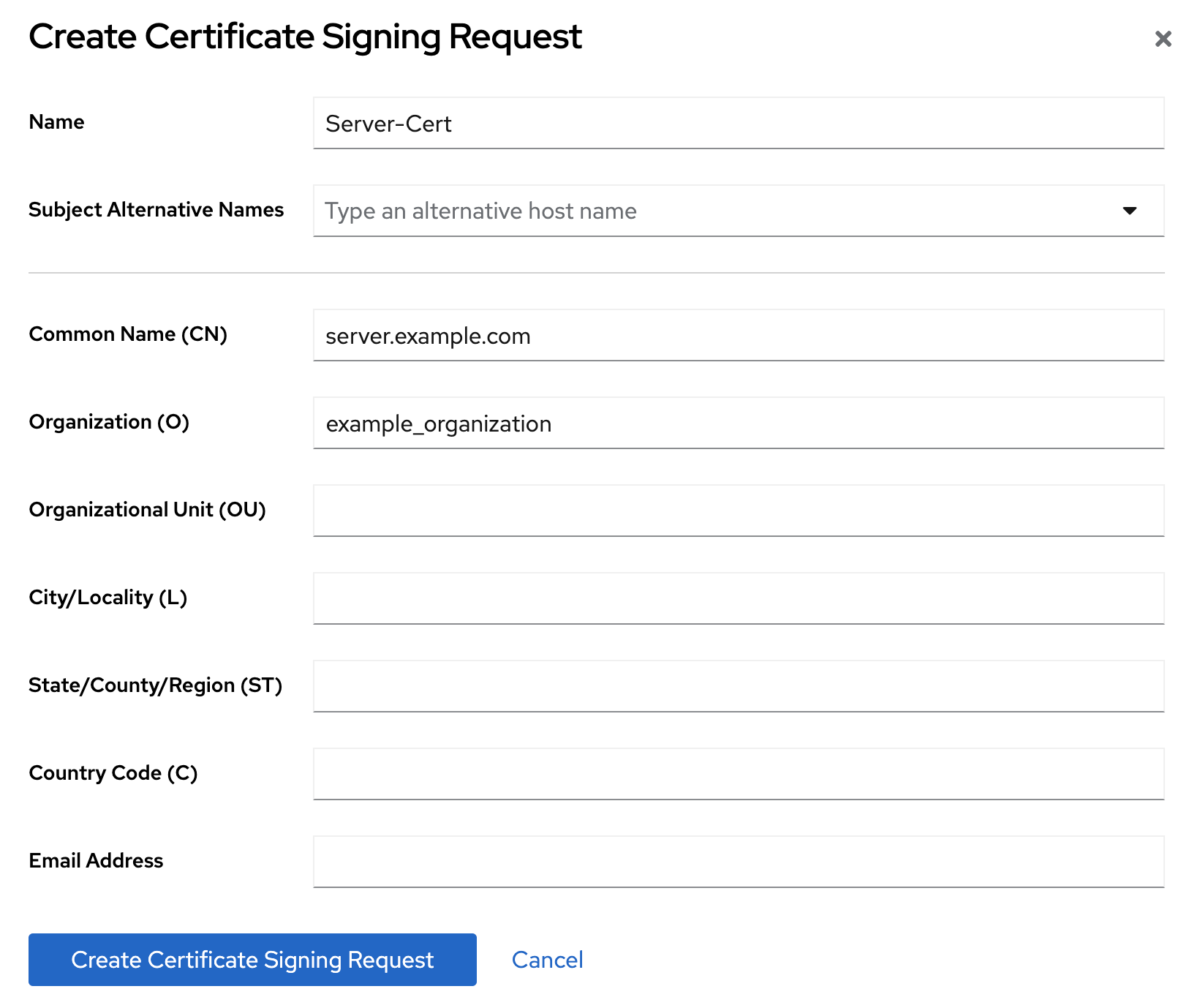Screen dimensions: 1192x1008
Task: Focus the City/Locality input box
Action: tap(738, 598)
